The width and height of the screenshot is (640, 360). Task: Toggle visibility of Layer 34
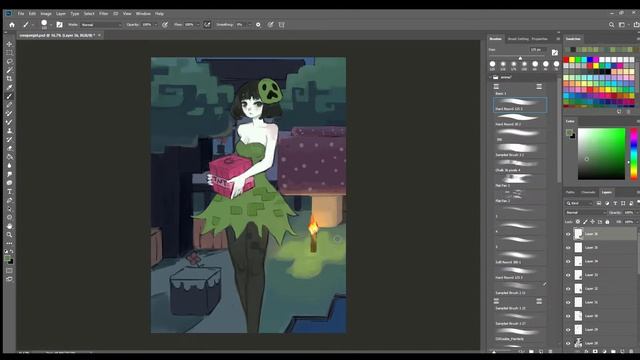click(568, 261)
